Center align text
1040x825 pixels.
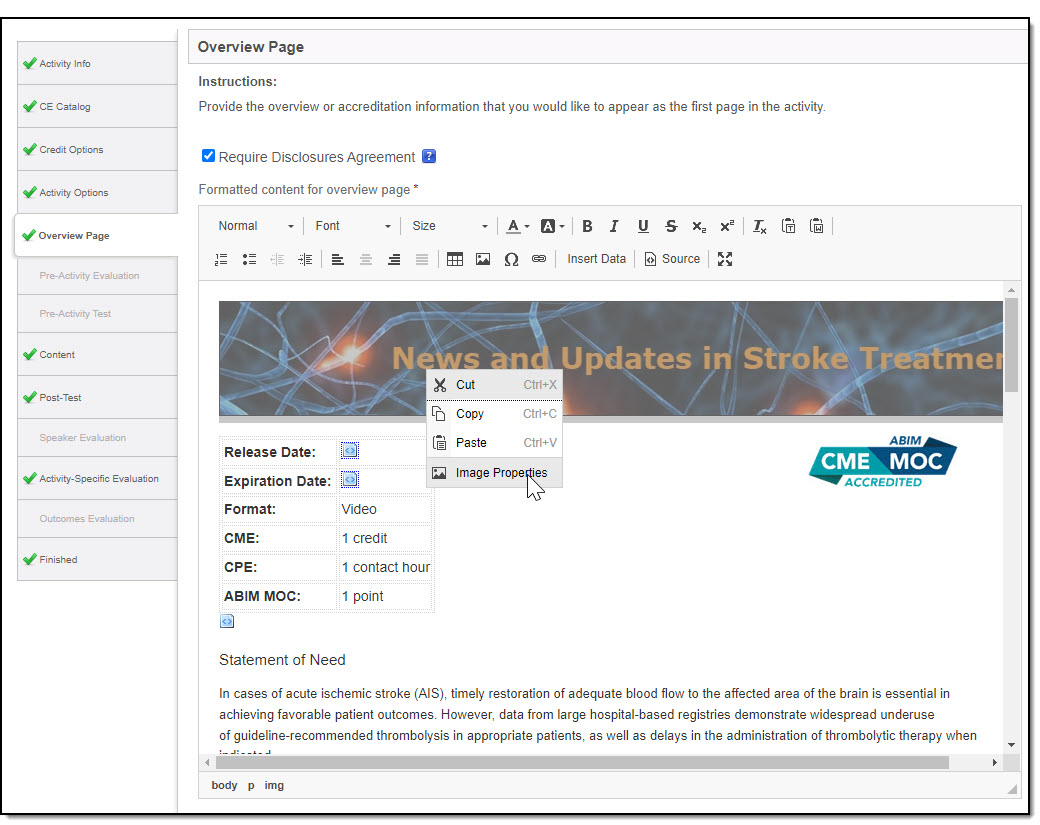point(365,259)
